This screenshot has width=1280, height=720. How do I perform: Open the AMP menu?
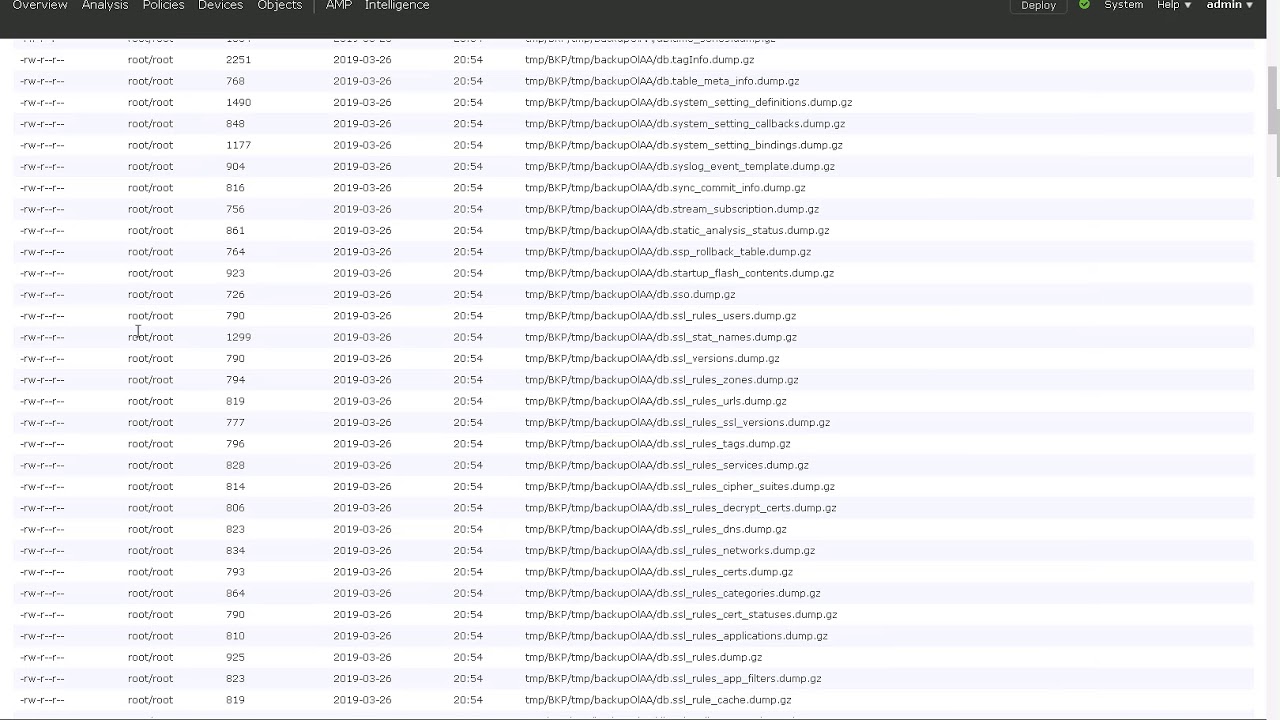pyautogui.click(x=339, y=5)
